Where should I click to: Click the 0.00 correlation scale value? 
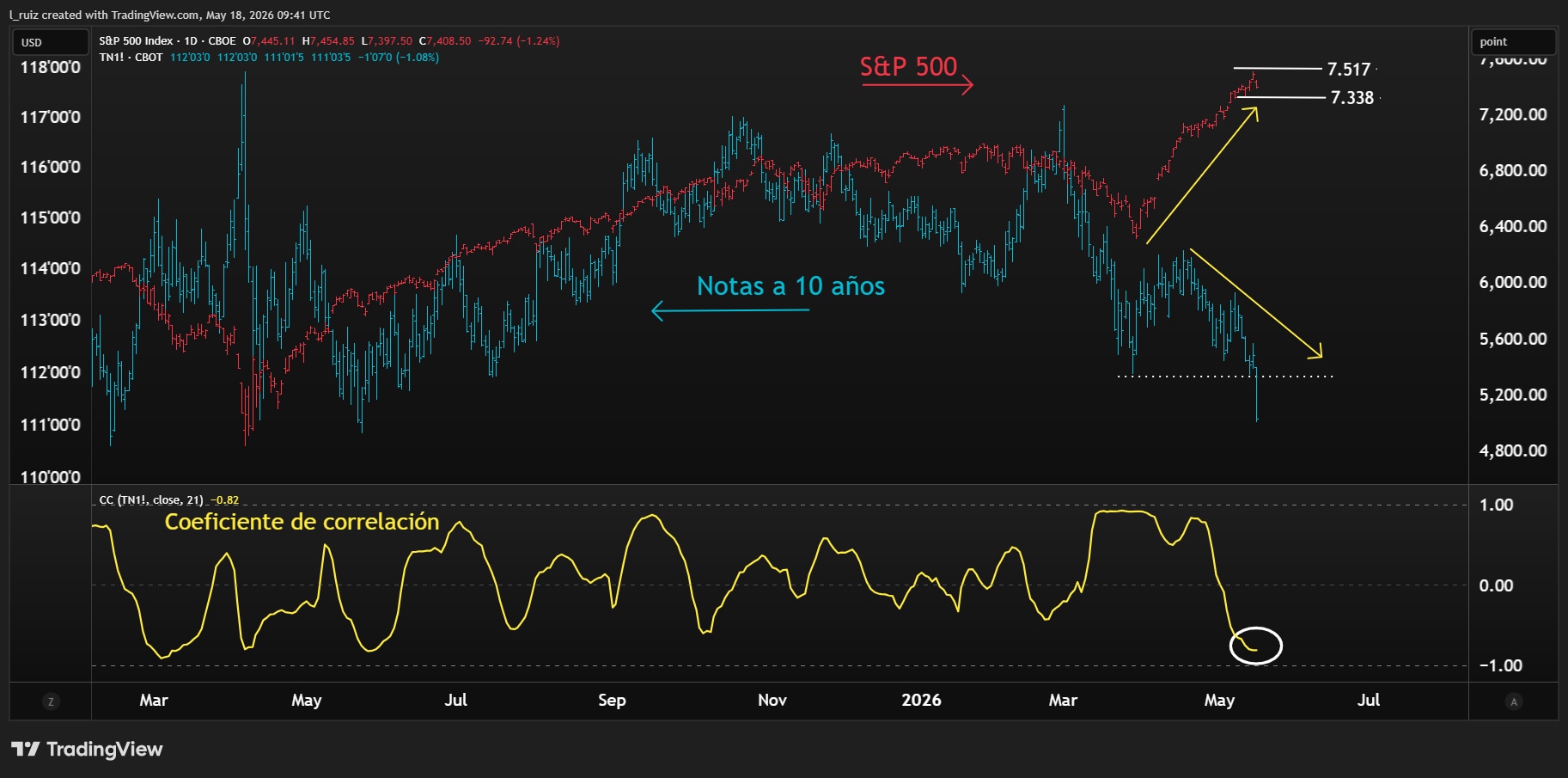pyautogui.click(x=1496, y=585)
